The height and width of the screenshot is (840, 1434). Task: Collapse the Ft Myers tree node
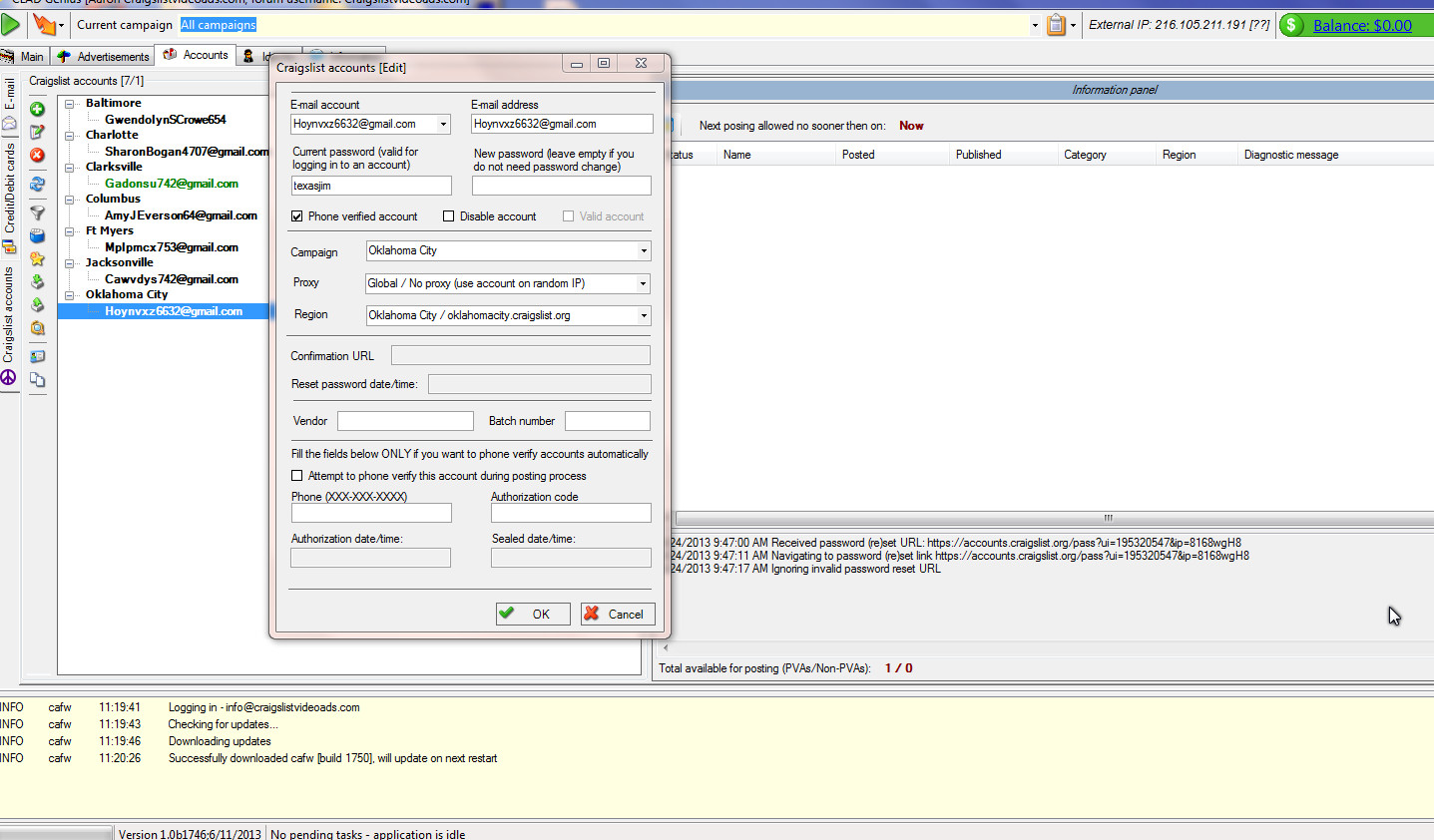click(x=70, y=230)
